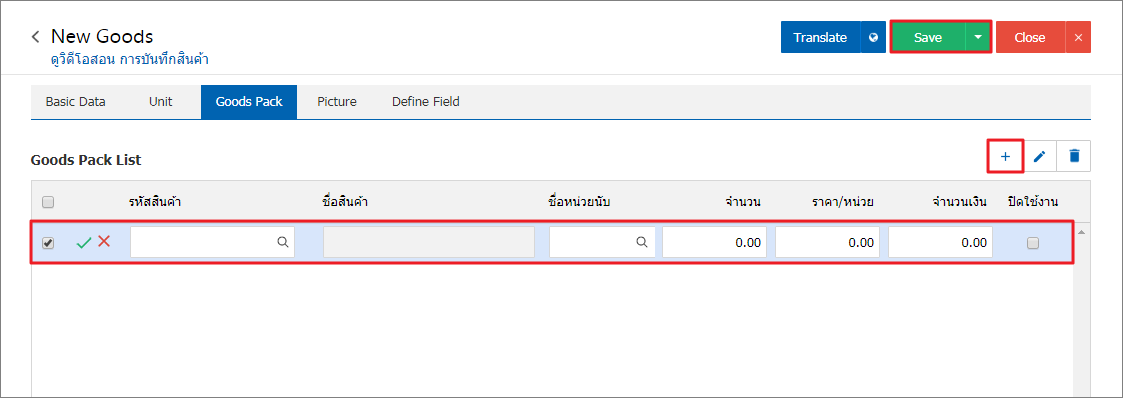The image size is (1123, 398).
Task: Click the Translate button
Action: pyautogui.click(x=820, y=37)
